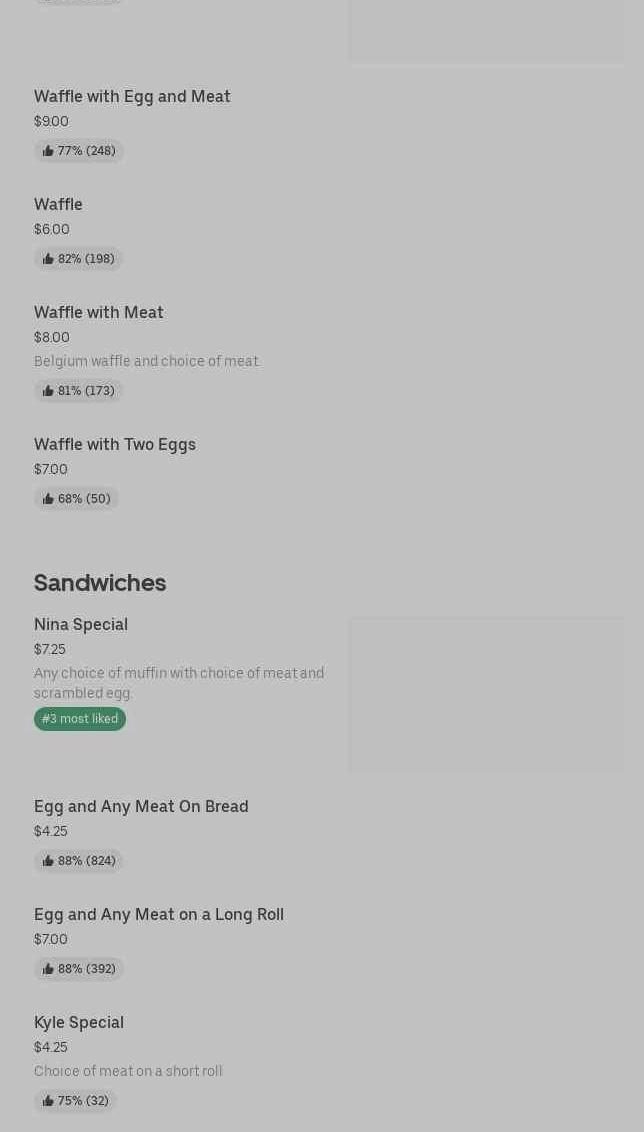Select the Waffle with Meat menu item
The image size is (644, 1132).
click(x=98, y=312)
